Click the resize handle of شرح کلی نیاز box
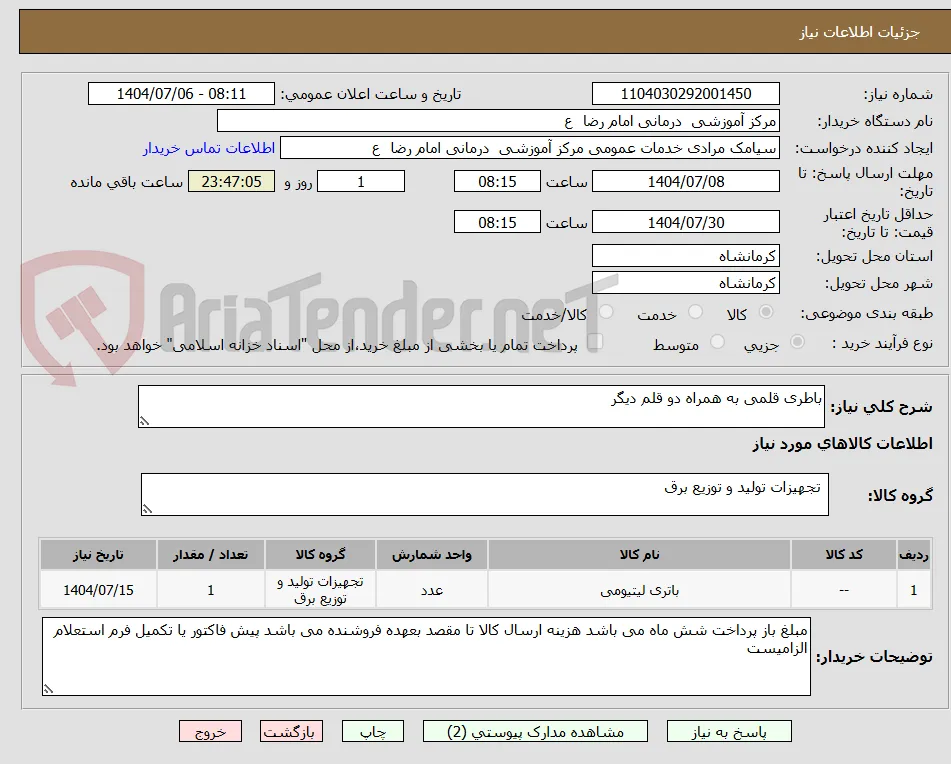The width and height of the screenshot is (951, 764). tap(144, 421)
